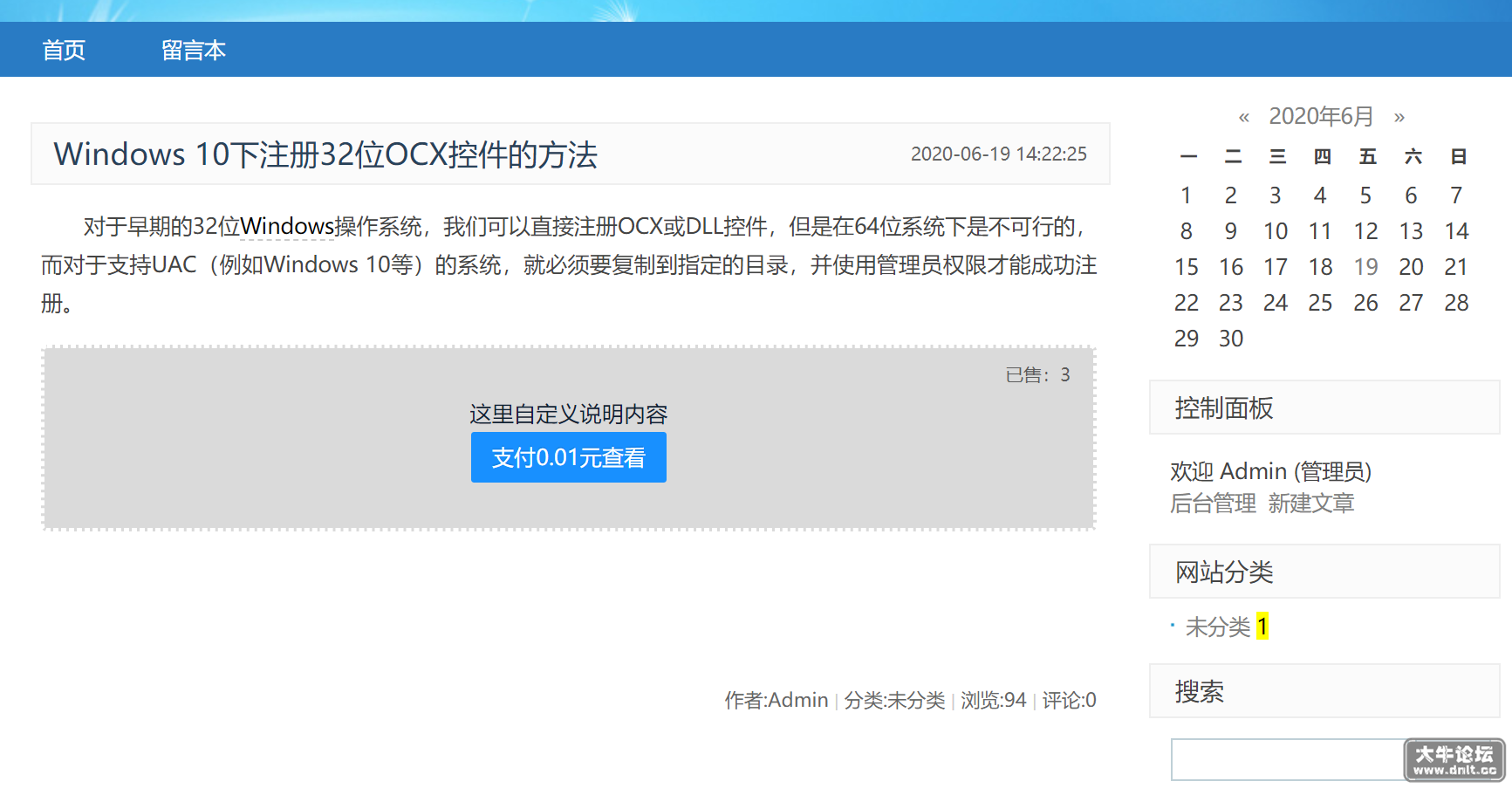The image size is (1512, 788).
Task: Click the 大牛论坛 watermark logo
Action: tap(1455, 760)
